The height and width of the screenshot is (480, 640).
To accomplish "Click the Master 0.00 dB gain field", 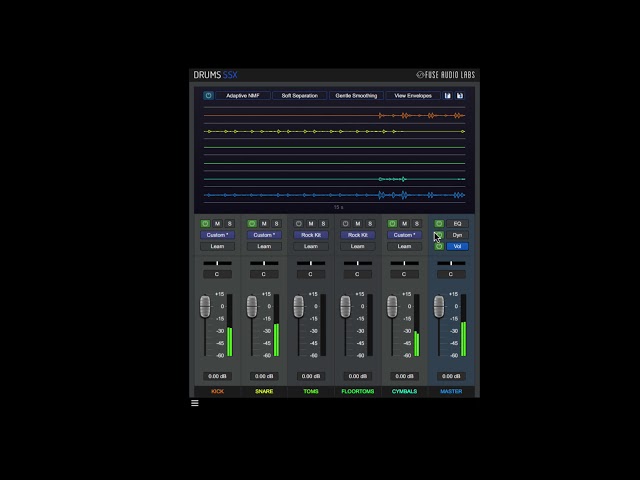I will (x=451, y=376).
